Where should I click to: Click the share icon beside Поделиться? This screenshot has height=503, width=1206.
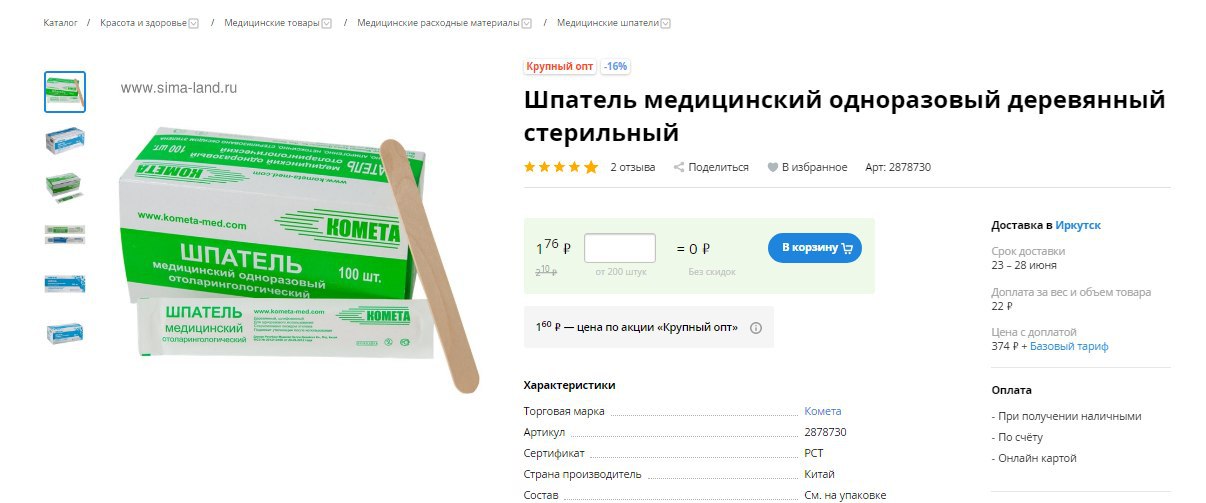(679, 167)
